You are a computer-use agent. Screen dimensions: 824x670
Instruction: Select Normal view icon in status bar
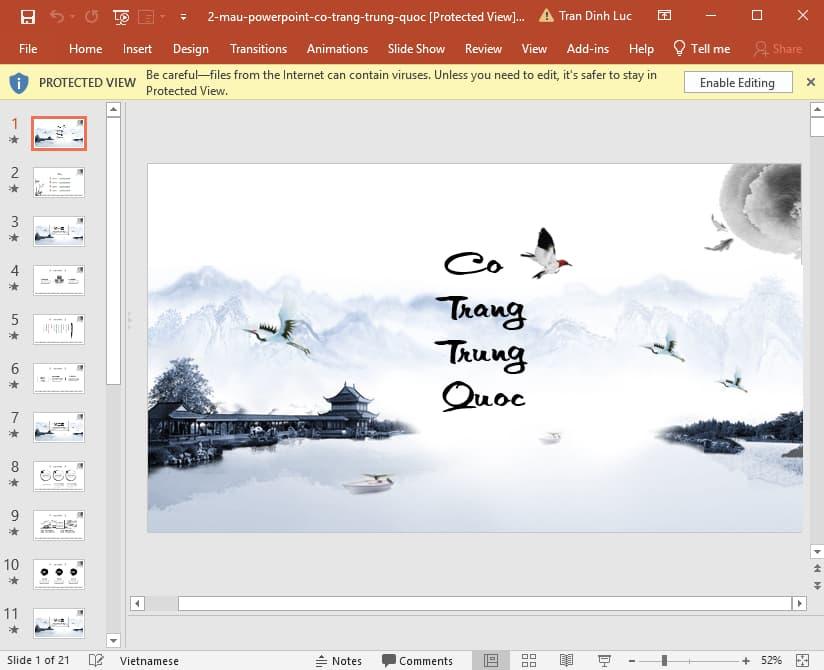(490, 660)
